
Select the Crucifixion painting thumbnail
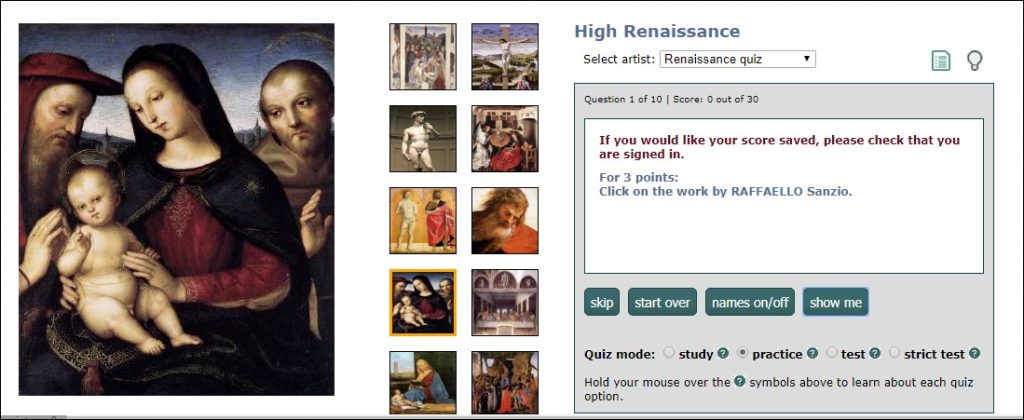pyautogui.click(x=505, y=56)
